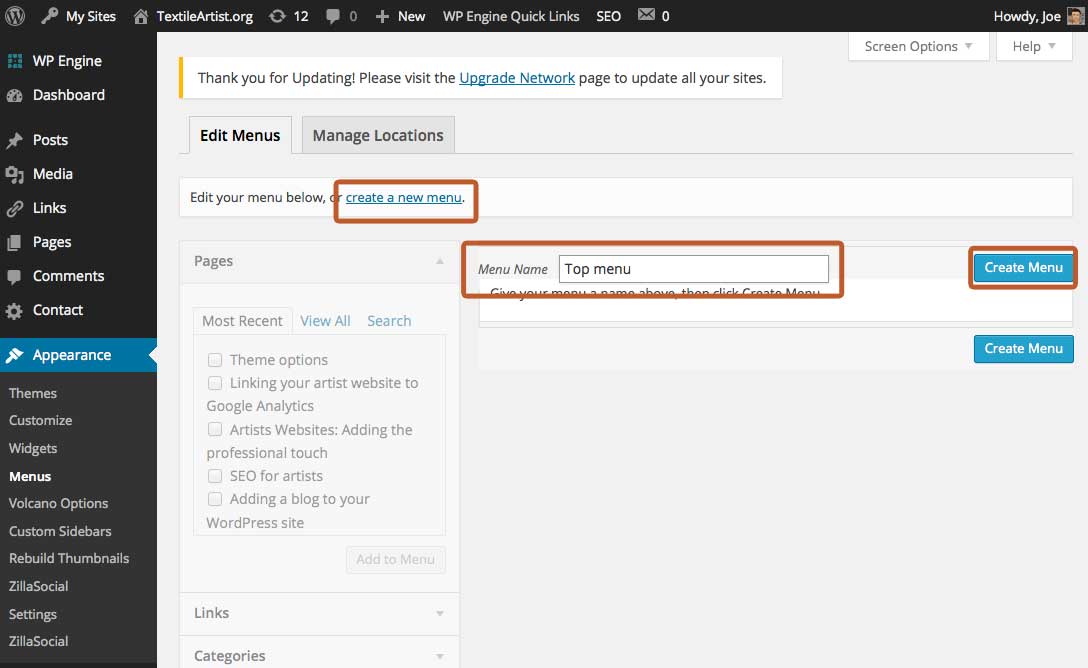Open the Pages sidebar menu
The width and height of the screenshot is (1088, 668).
click(x=52, y=243)
